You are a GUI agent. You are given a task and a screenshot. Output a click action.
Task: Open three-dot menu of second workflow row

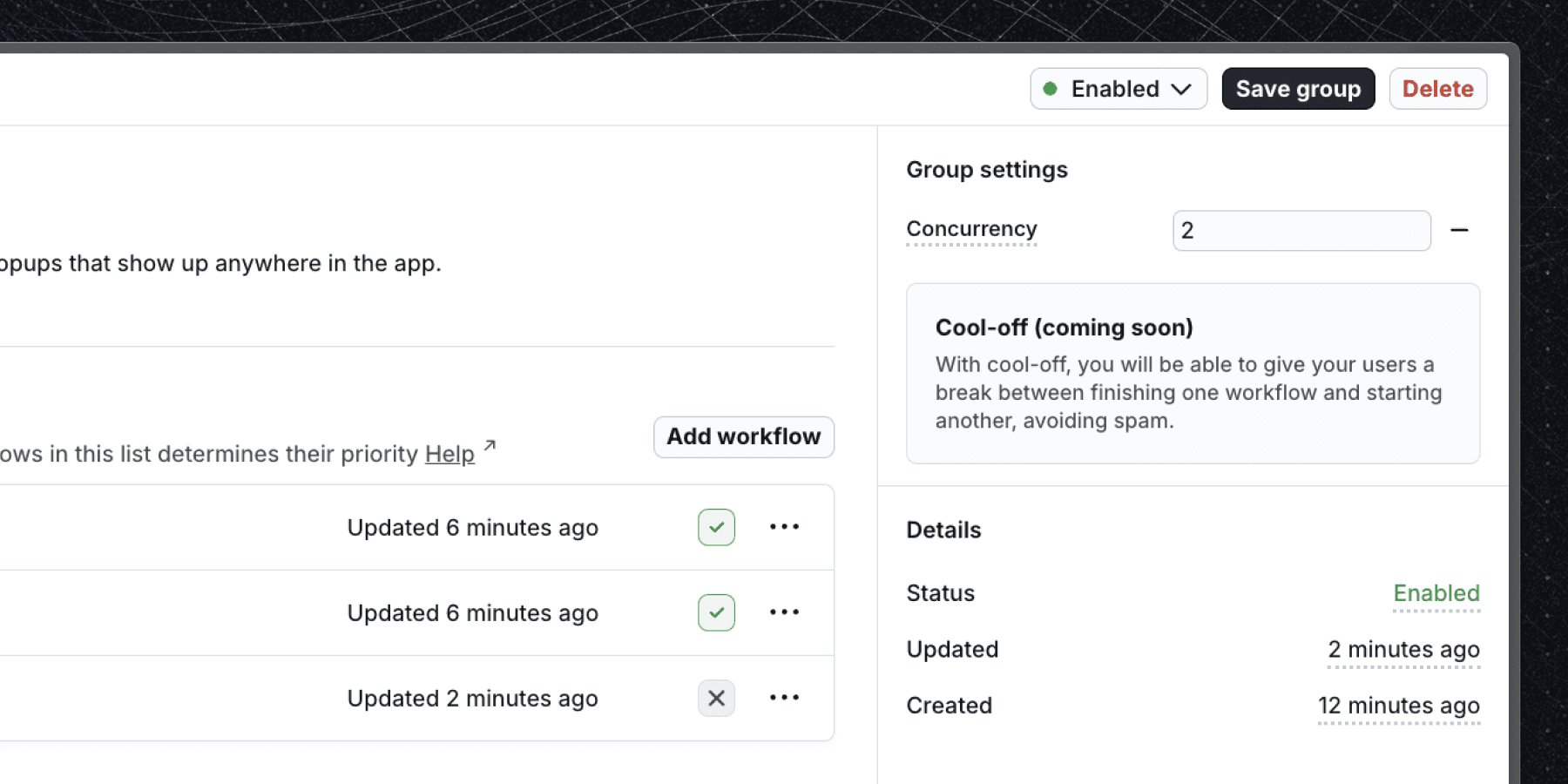tap(784, 612)
